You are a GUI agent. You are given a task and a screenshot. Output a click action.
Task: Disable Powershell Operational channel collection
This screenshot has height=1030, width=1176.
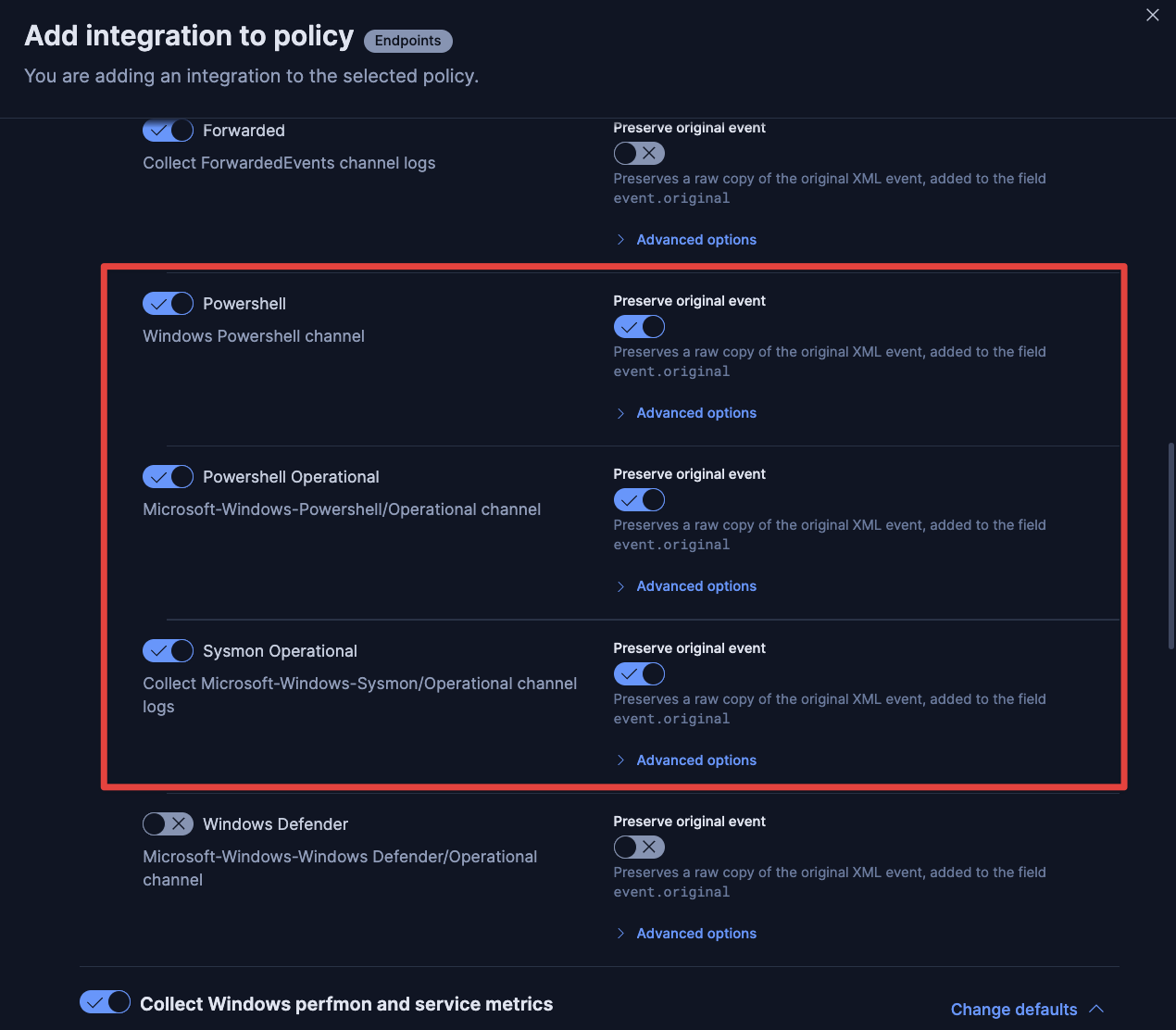coord(168,477)
